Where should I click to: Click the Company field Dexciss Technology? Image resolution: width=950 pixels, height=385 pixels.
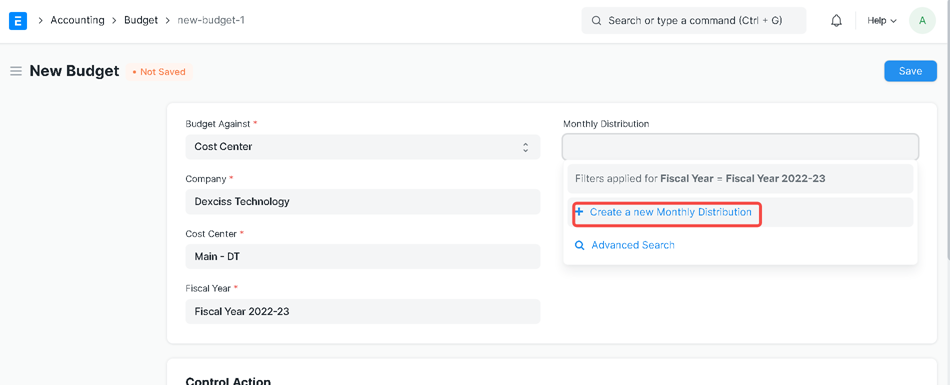[362, 201]
